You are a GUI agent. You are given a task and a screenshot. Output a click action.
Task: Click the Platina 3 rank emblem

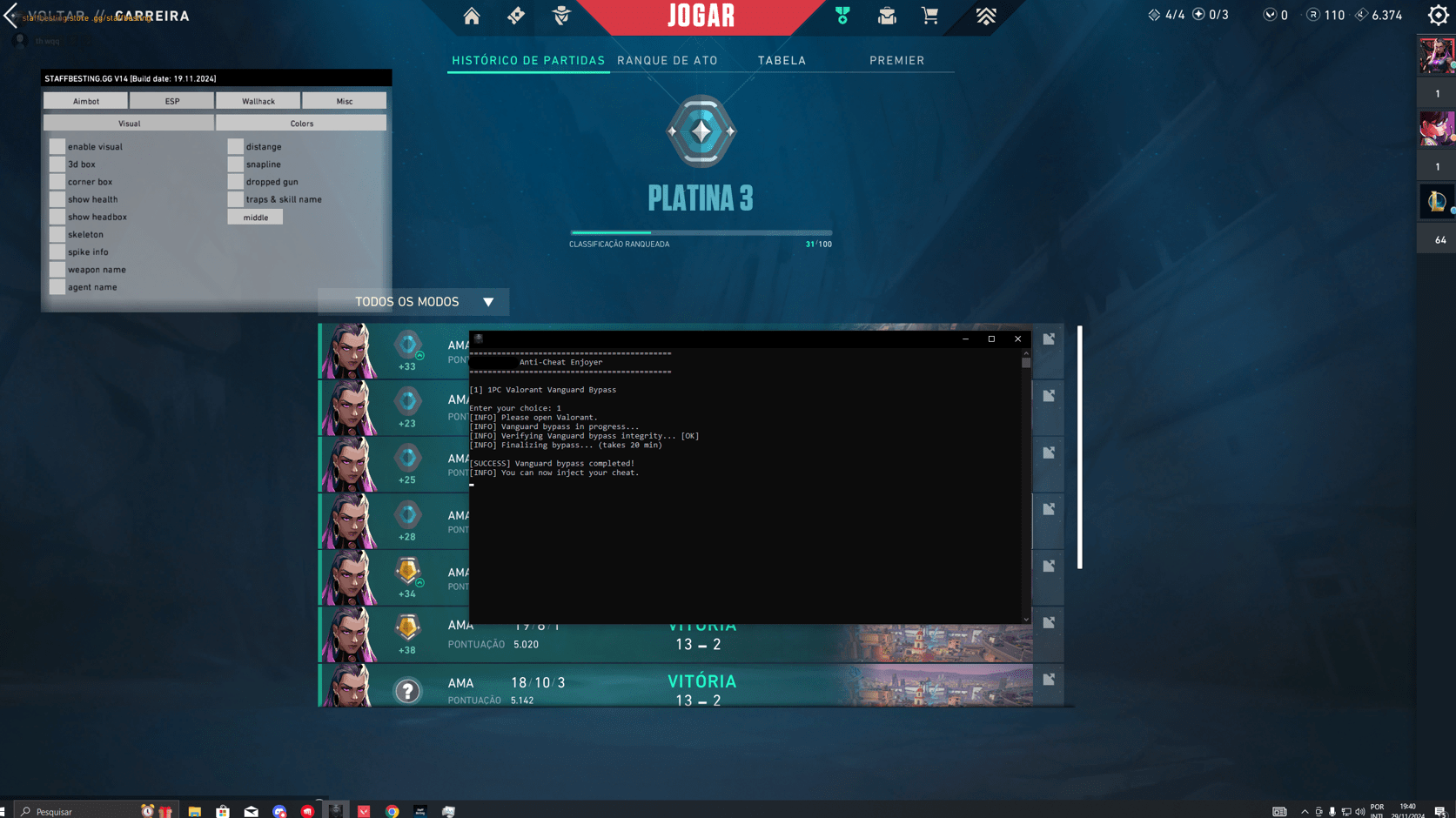coord(701,131)
